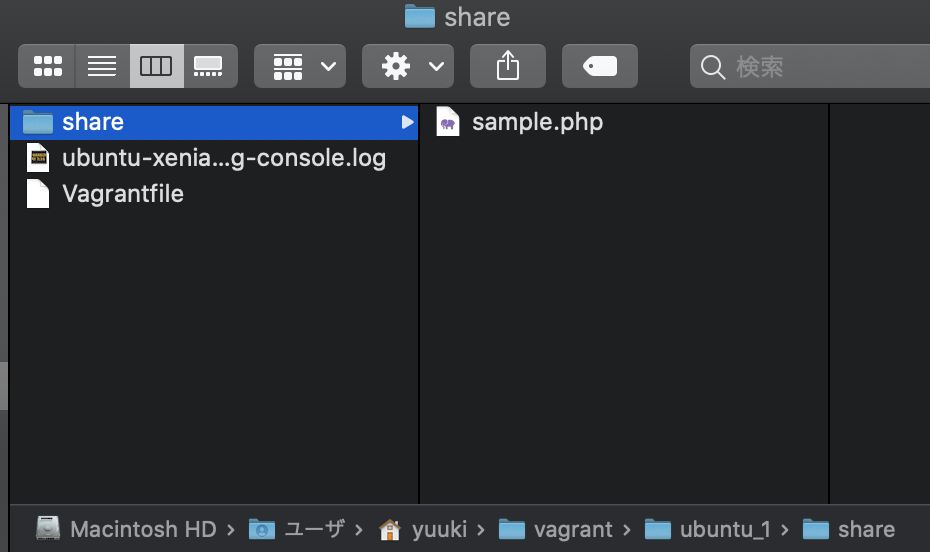
Task: Open the gear action menu
Action: pos(408,67)
